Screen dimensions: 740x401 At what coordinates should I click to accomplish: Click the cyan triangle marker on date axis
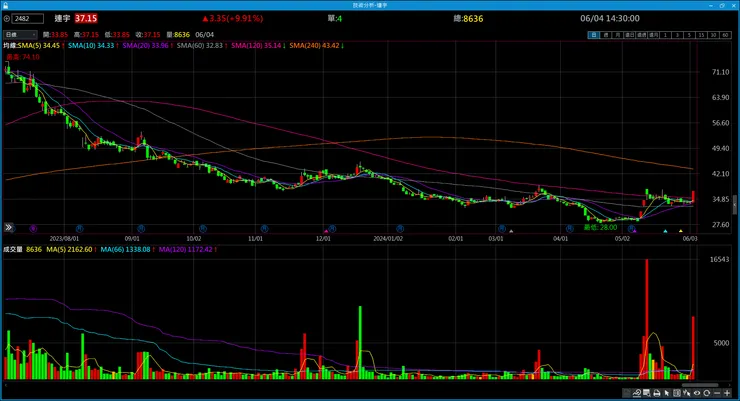[x=665, y=231]
